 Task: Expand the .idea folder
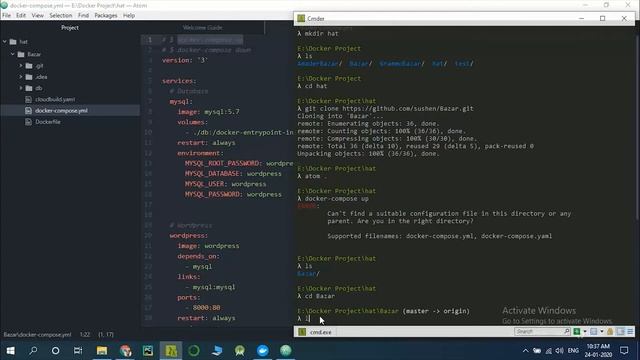pyautogui.click(x=21, y=77)
